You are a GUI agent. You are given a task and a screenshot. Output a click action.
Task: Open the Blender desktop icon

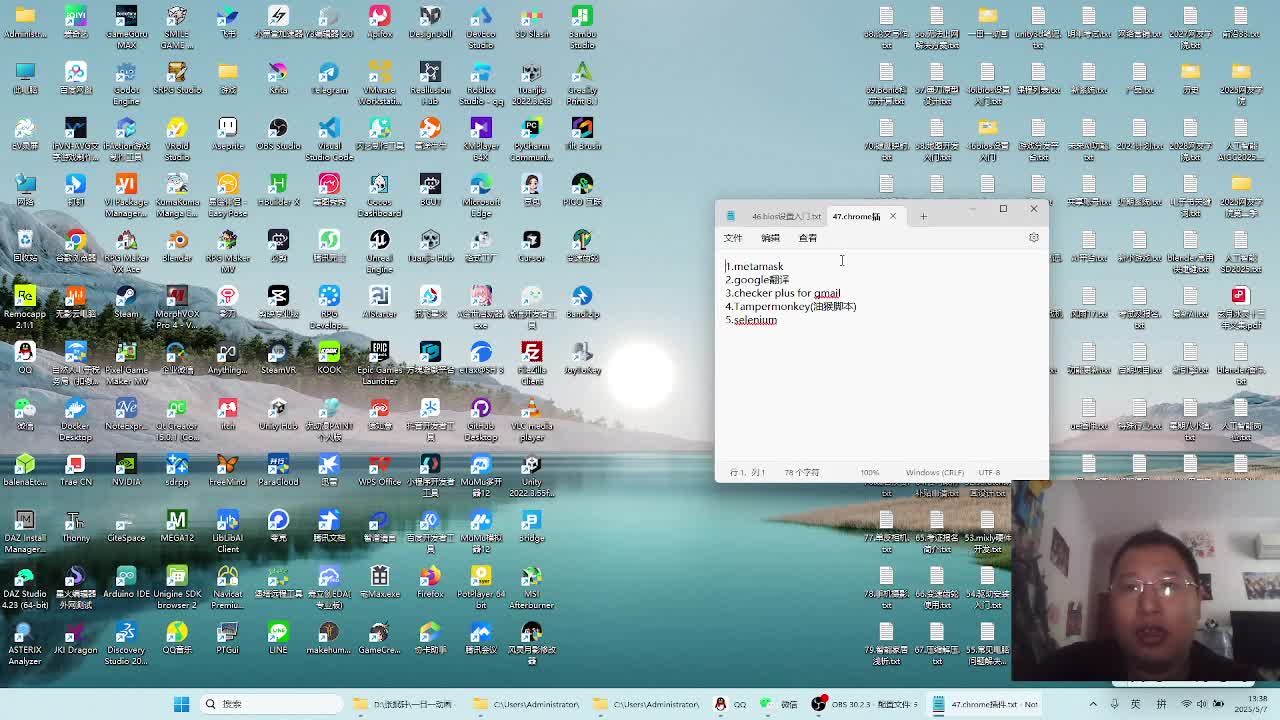[x=177, y=247]
